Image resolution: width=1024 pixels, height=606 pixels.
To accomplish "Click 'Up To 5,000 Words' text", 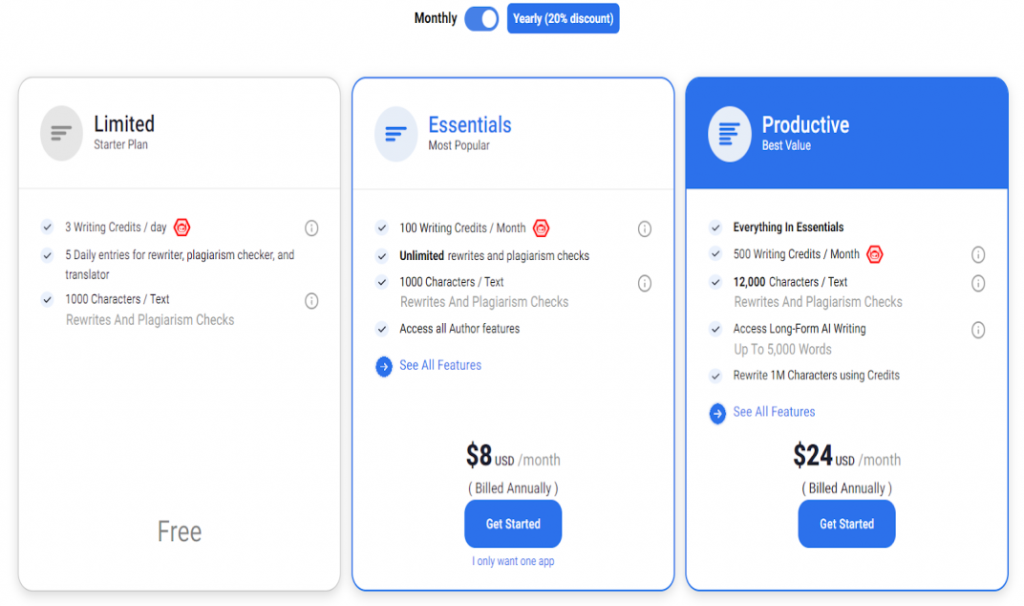I will (x=782, y=349).
